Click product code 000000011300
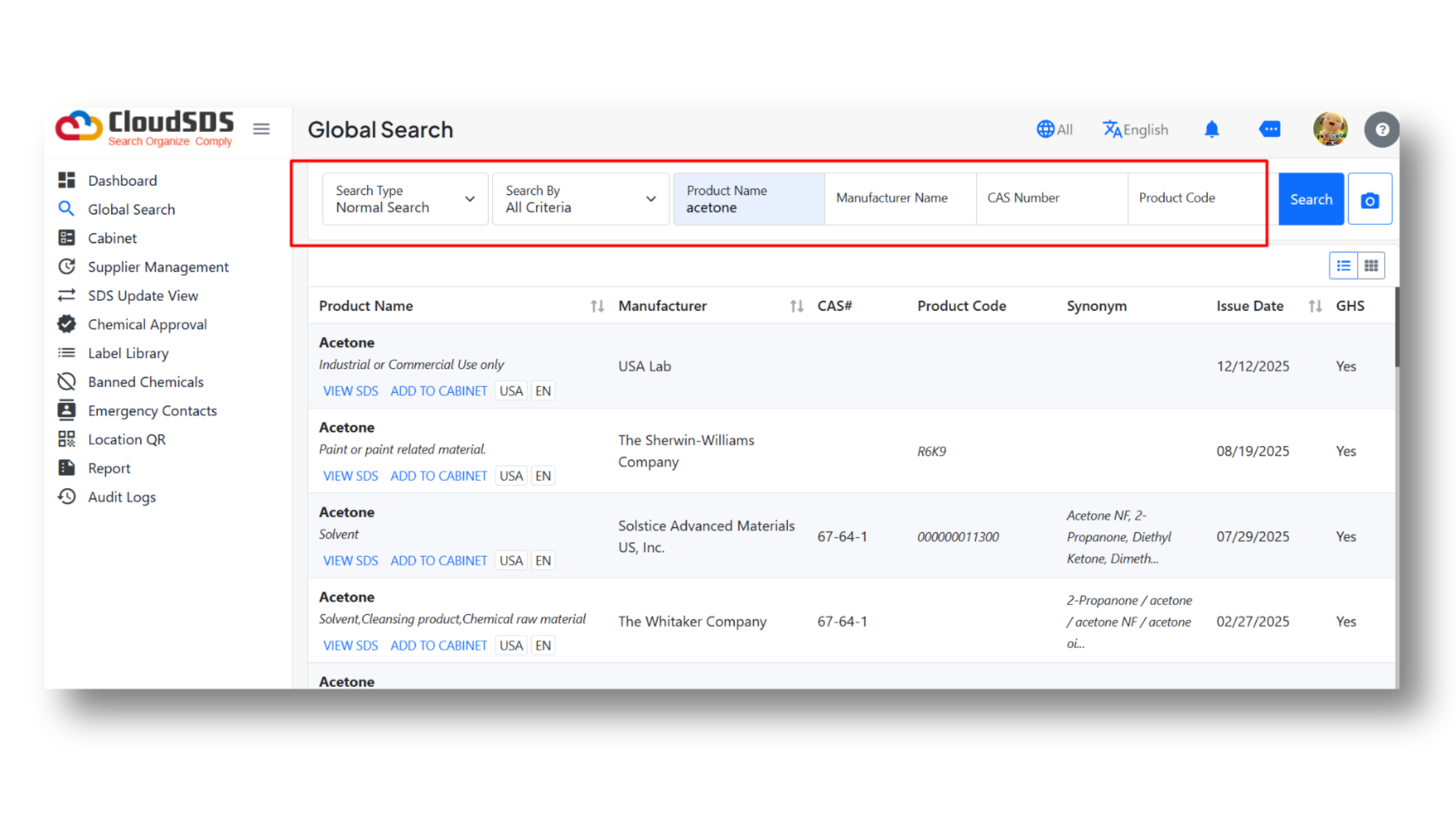The height and width of the screenshot is (819, 1456). point(957,537)
